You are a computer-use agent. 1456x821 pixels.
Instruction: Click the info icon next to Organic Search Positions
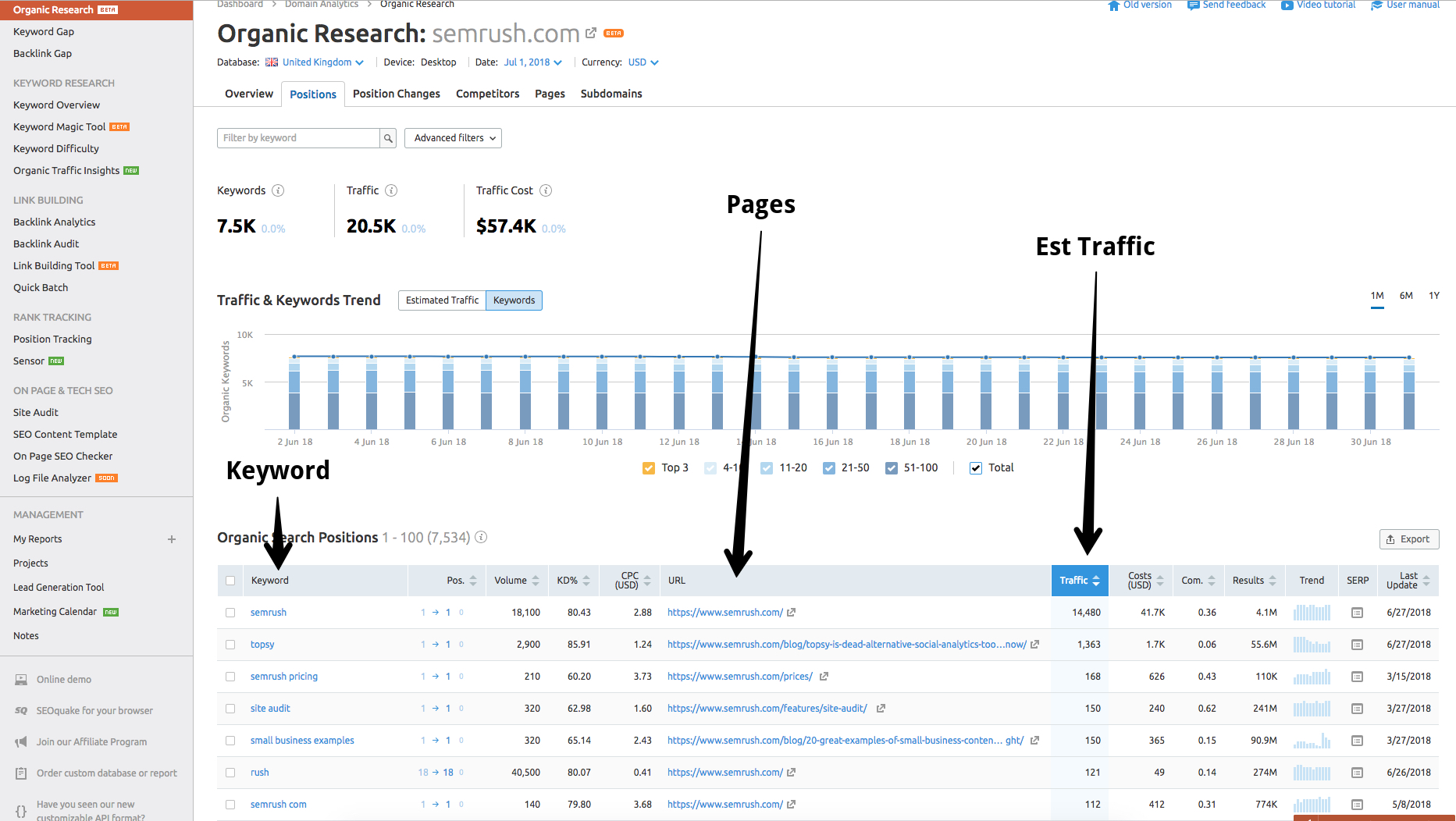(x=482, y=537)
